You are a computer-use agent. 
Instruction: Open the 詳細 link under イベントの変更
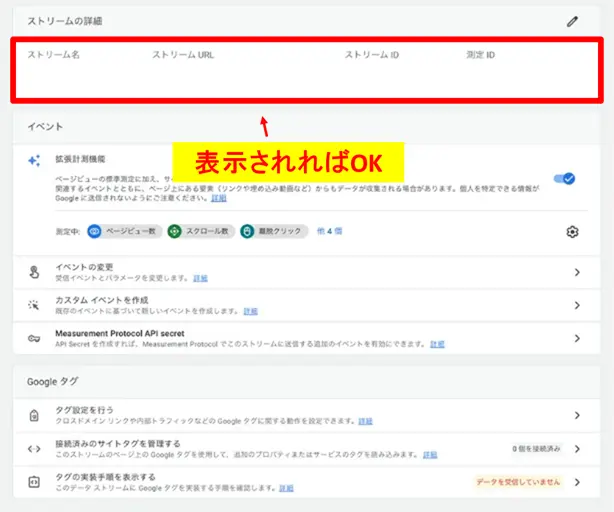[200, 278]
